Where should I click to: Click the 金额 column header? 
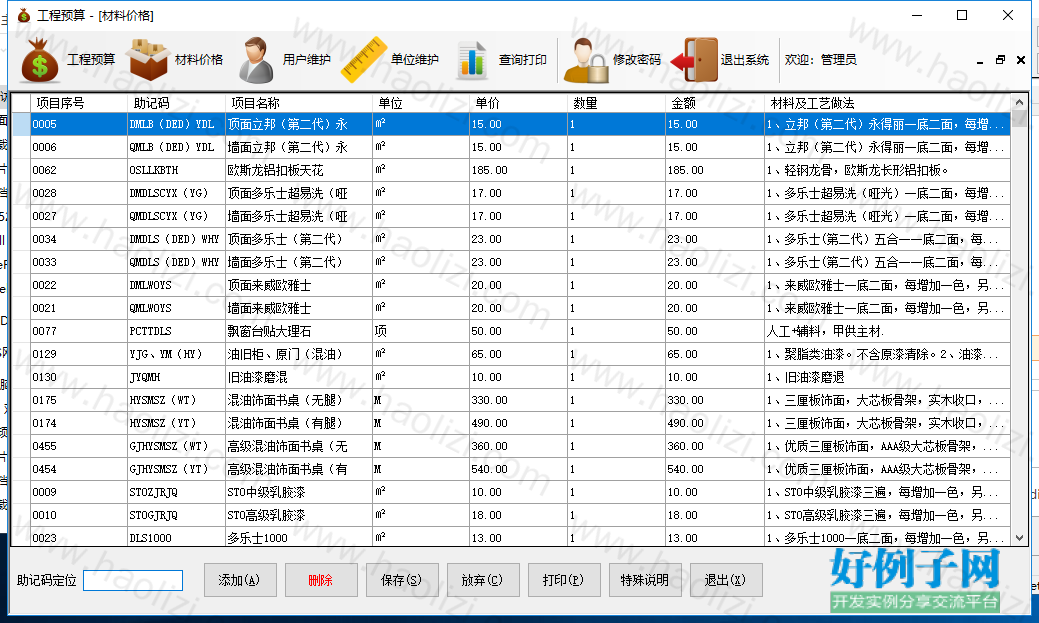click(714, 103)
